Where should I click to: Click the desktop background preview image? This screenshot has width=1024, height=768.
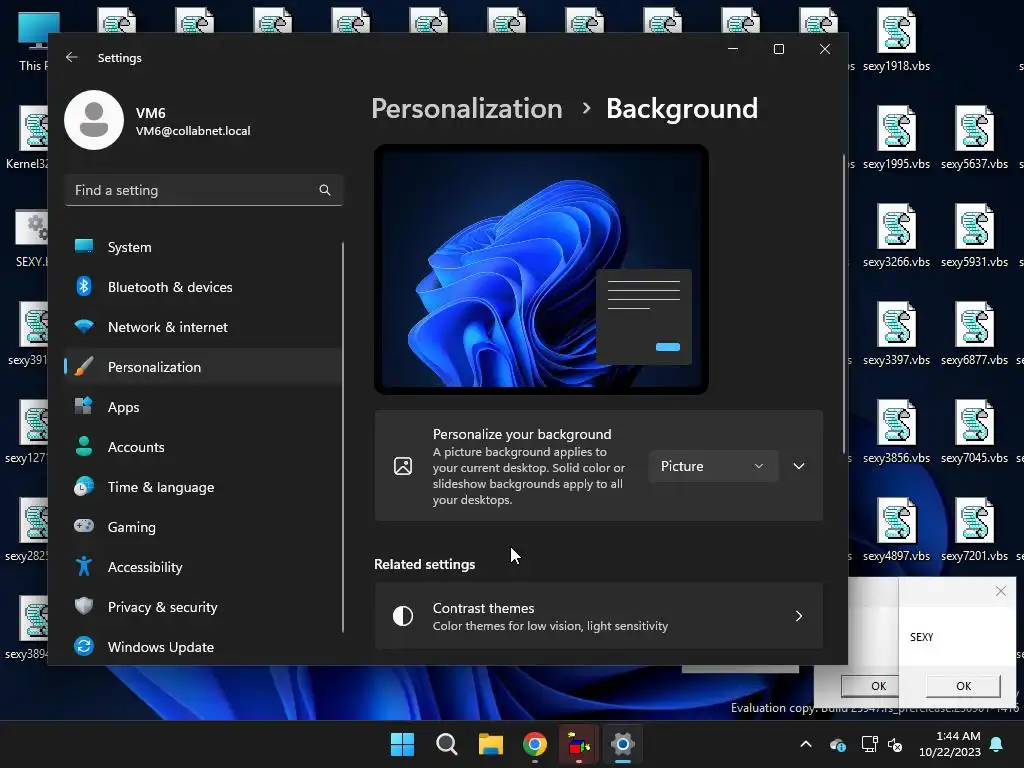[541, 269]
